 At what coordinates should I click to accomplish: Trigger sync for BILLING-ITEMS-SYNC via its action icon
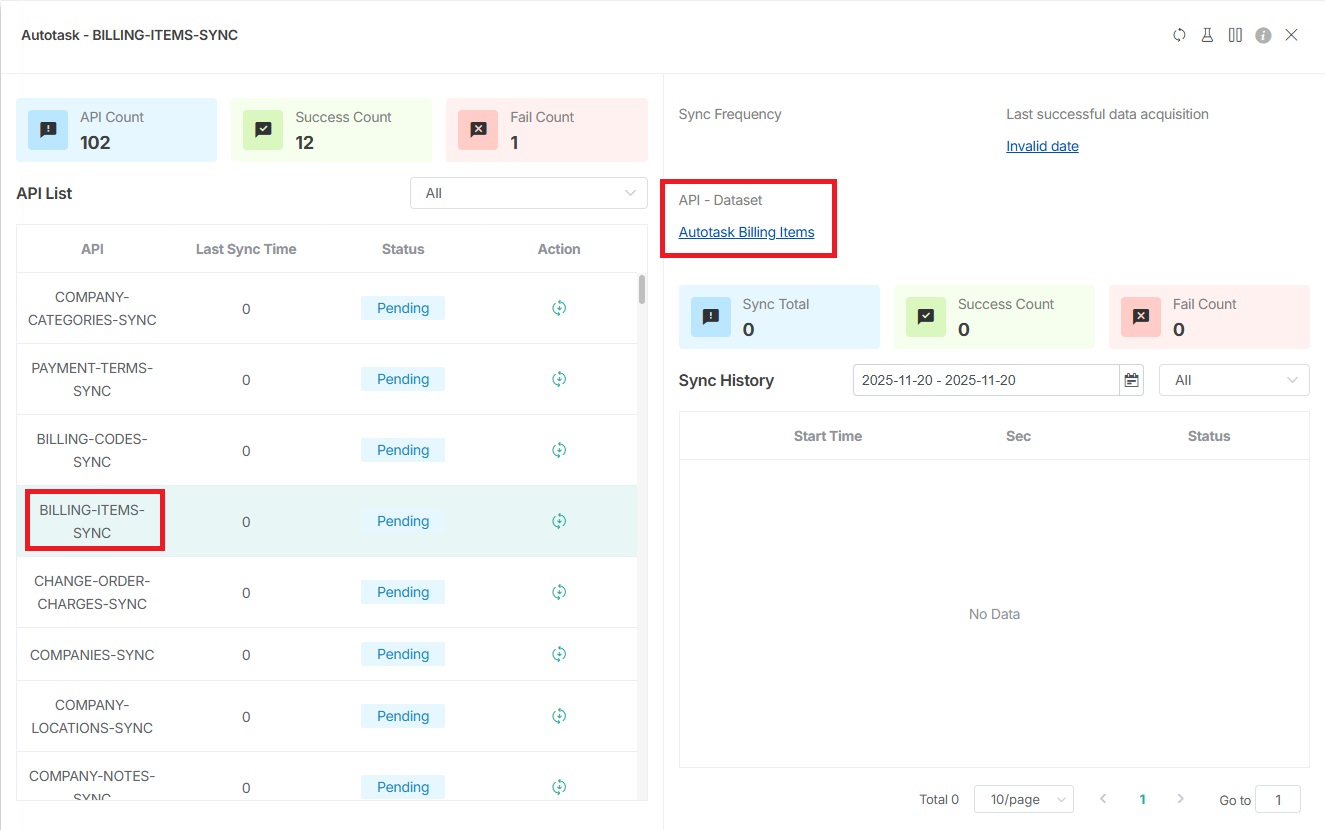559,520
